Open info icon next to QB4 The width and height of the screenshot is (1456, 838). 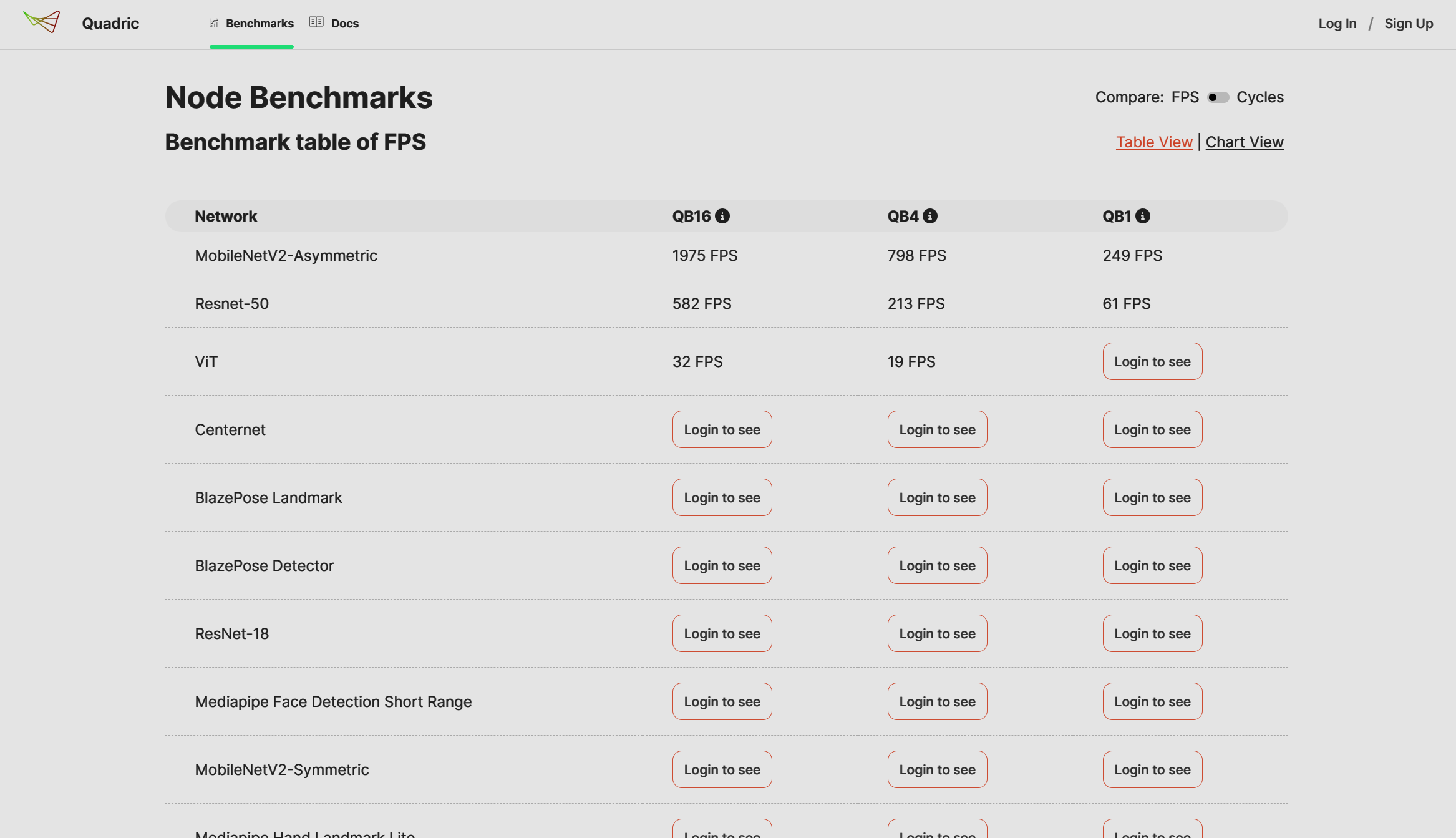click(930, 216)
